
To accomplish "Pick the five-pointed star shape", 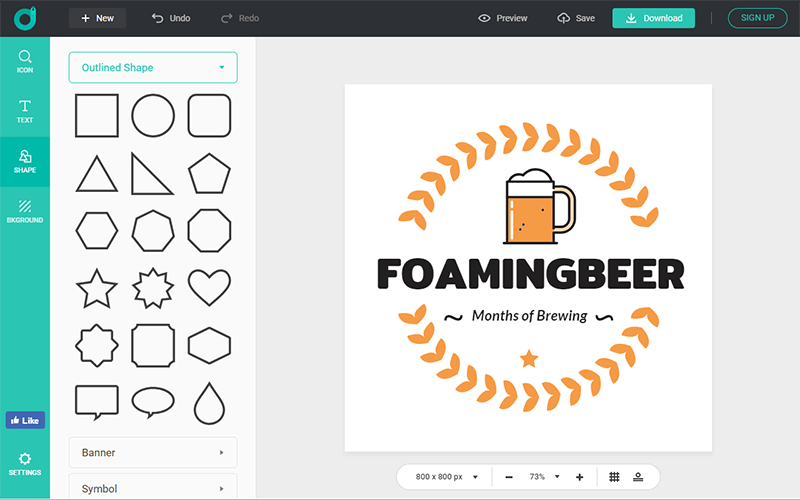I will (x=97, y=288).
